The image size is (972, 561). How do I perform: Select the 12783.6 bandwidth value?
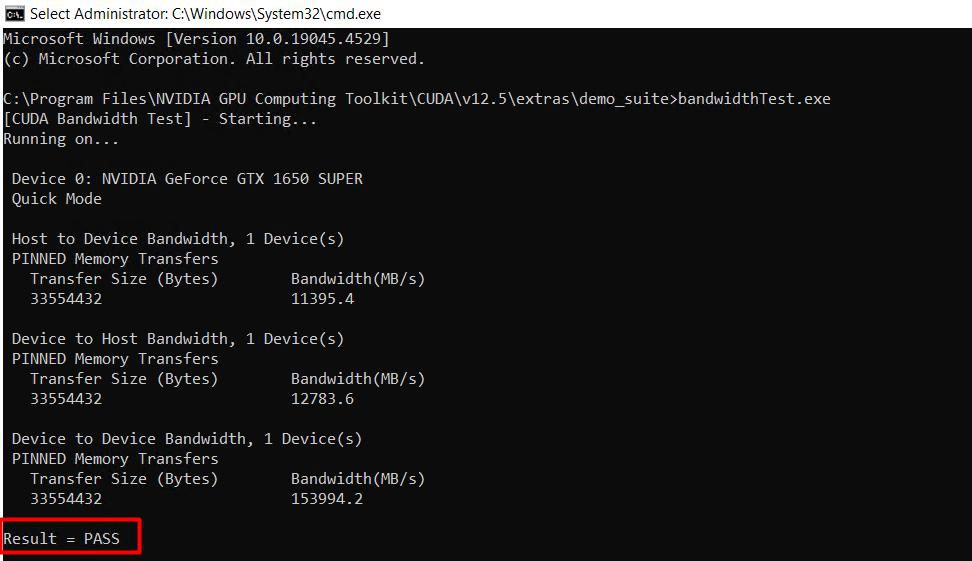(x=322, y=399)
